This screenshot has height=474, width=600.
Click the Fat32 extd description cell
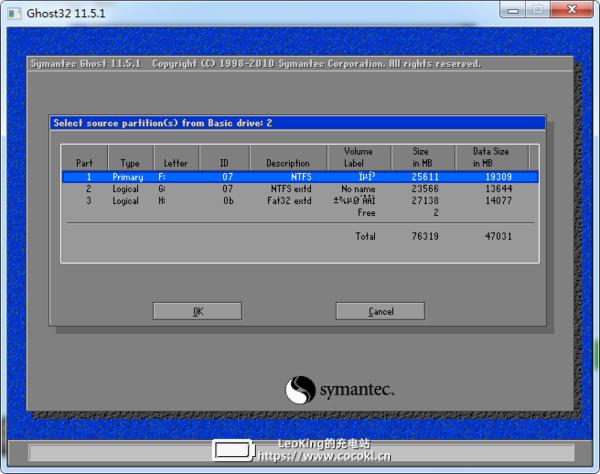point(289,200)
